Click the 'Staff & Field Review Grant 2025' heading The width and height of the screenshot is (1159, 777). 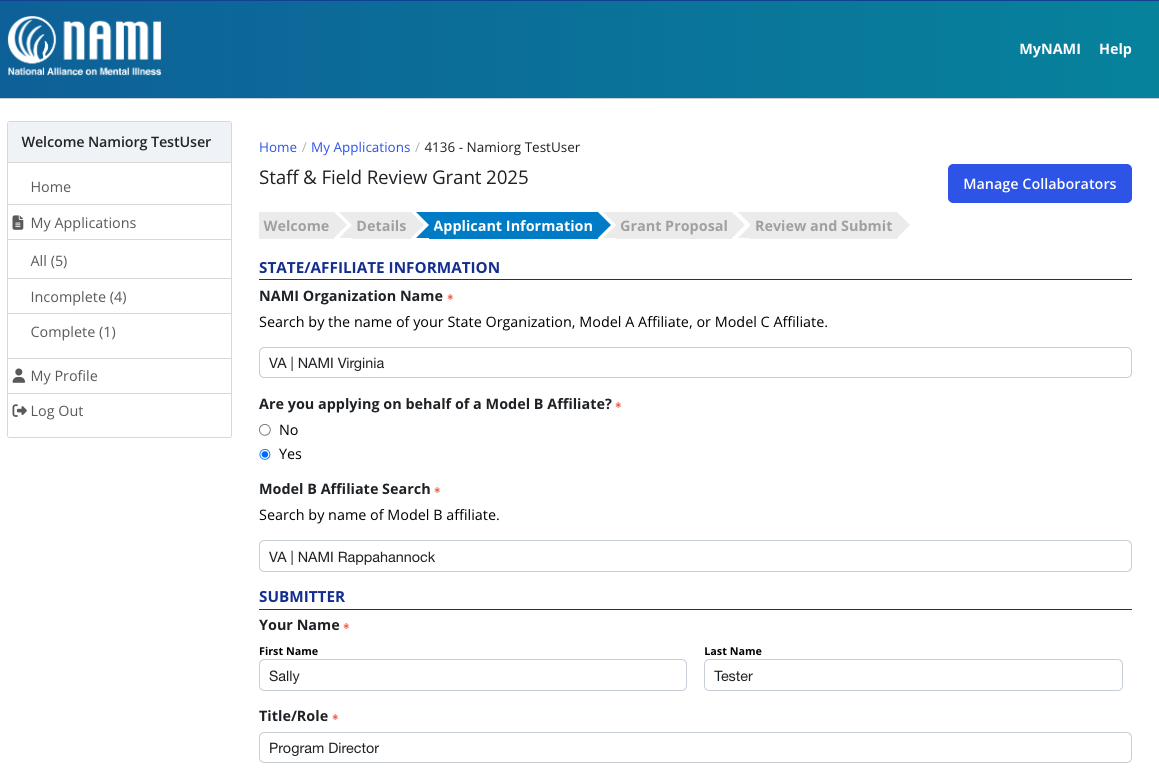pos(394,177)
